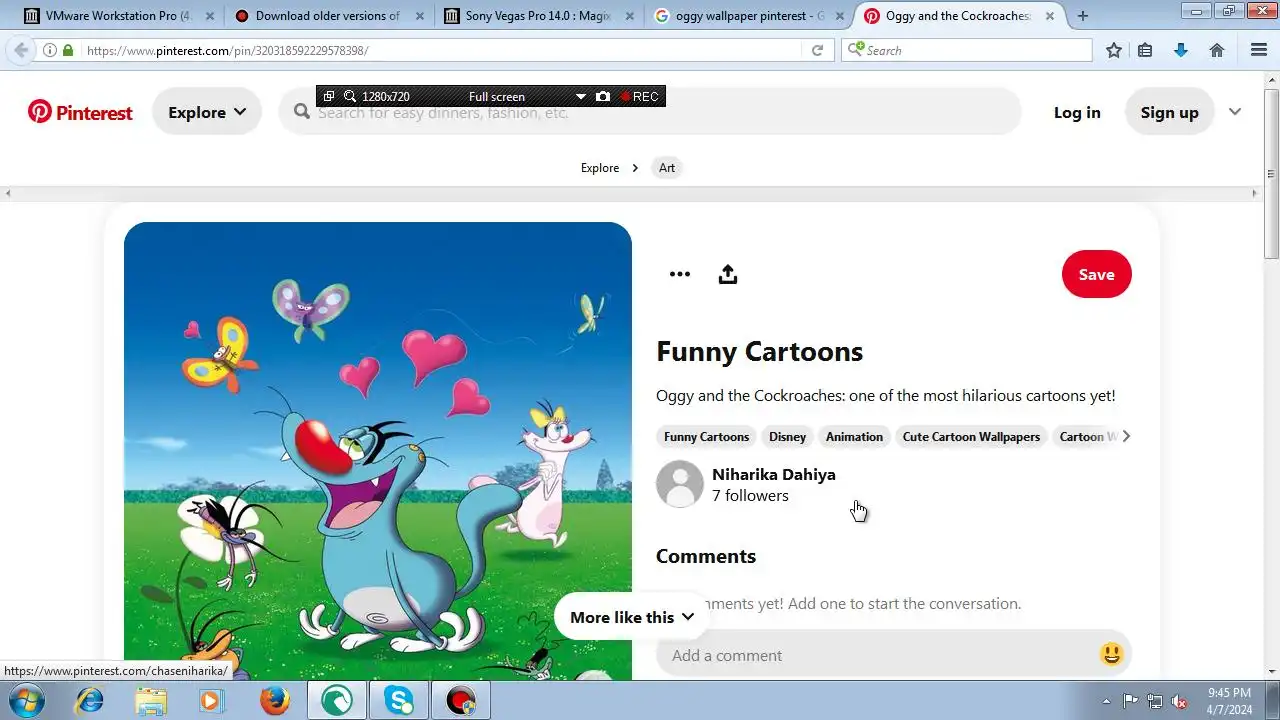Viewport: 1280px width, 720px height.
Task: Open recorder region size dropdown arrow
Action: (580, 97)
